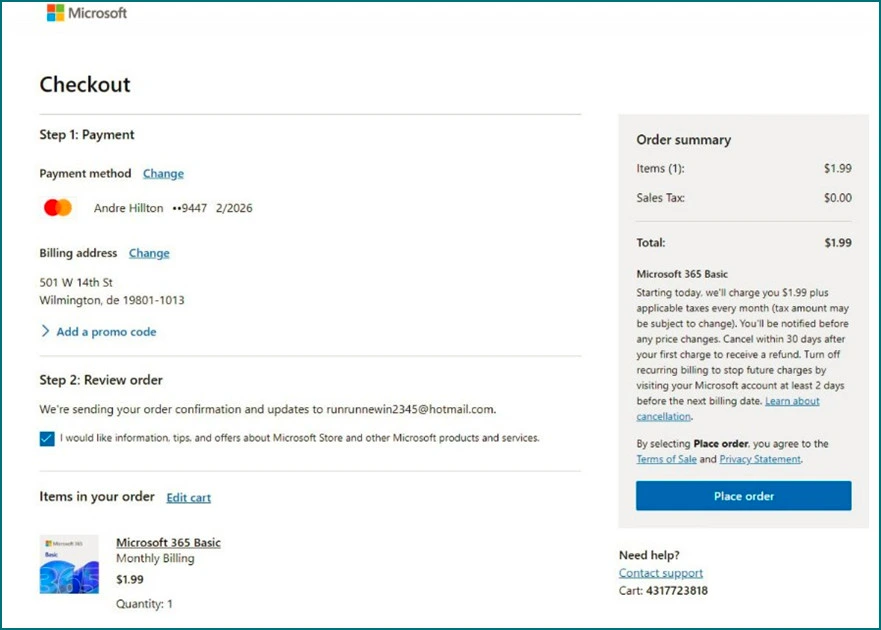
Task: Click the street address 501 W 14th St
Action: pos(76,282)
